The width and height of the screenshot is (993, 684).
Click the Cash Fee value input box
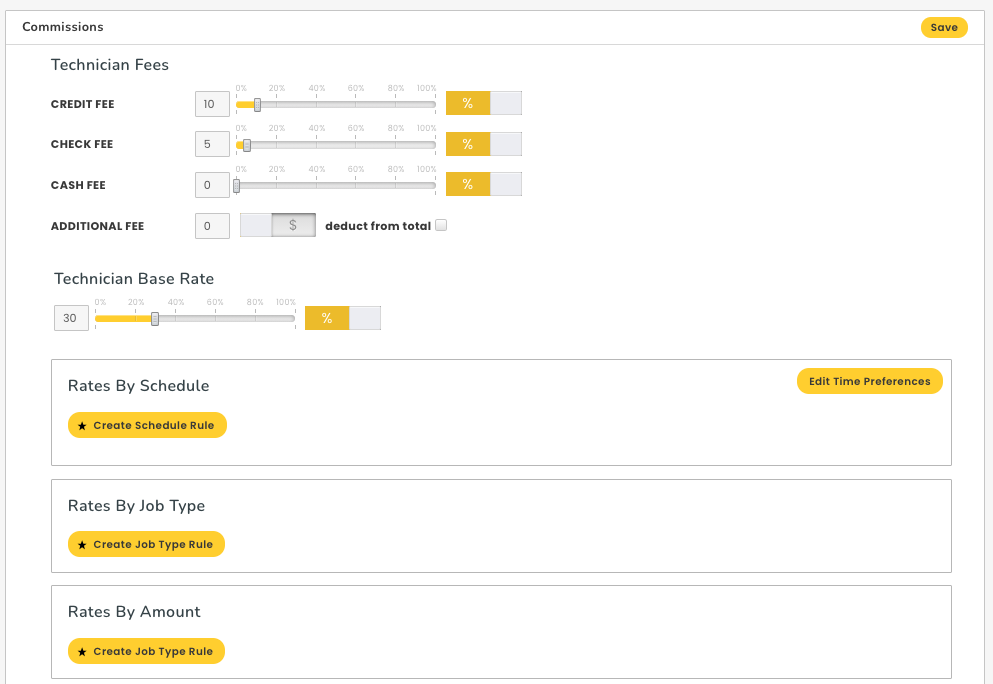point(212,185)
